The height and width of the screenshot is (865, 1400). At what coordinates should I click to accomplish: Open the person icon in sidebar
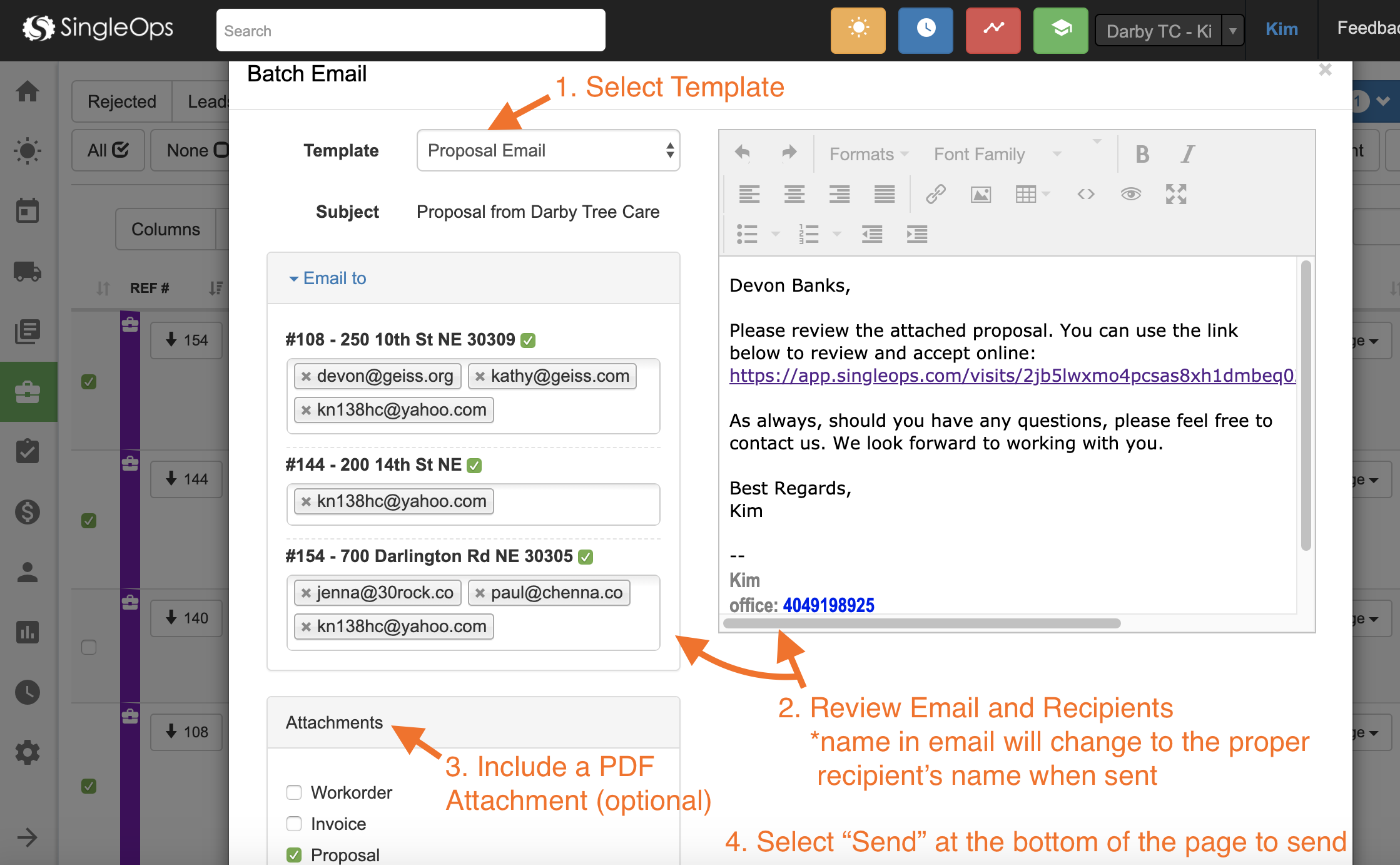[28, 572]
